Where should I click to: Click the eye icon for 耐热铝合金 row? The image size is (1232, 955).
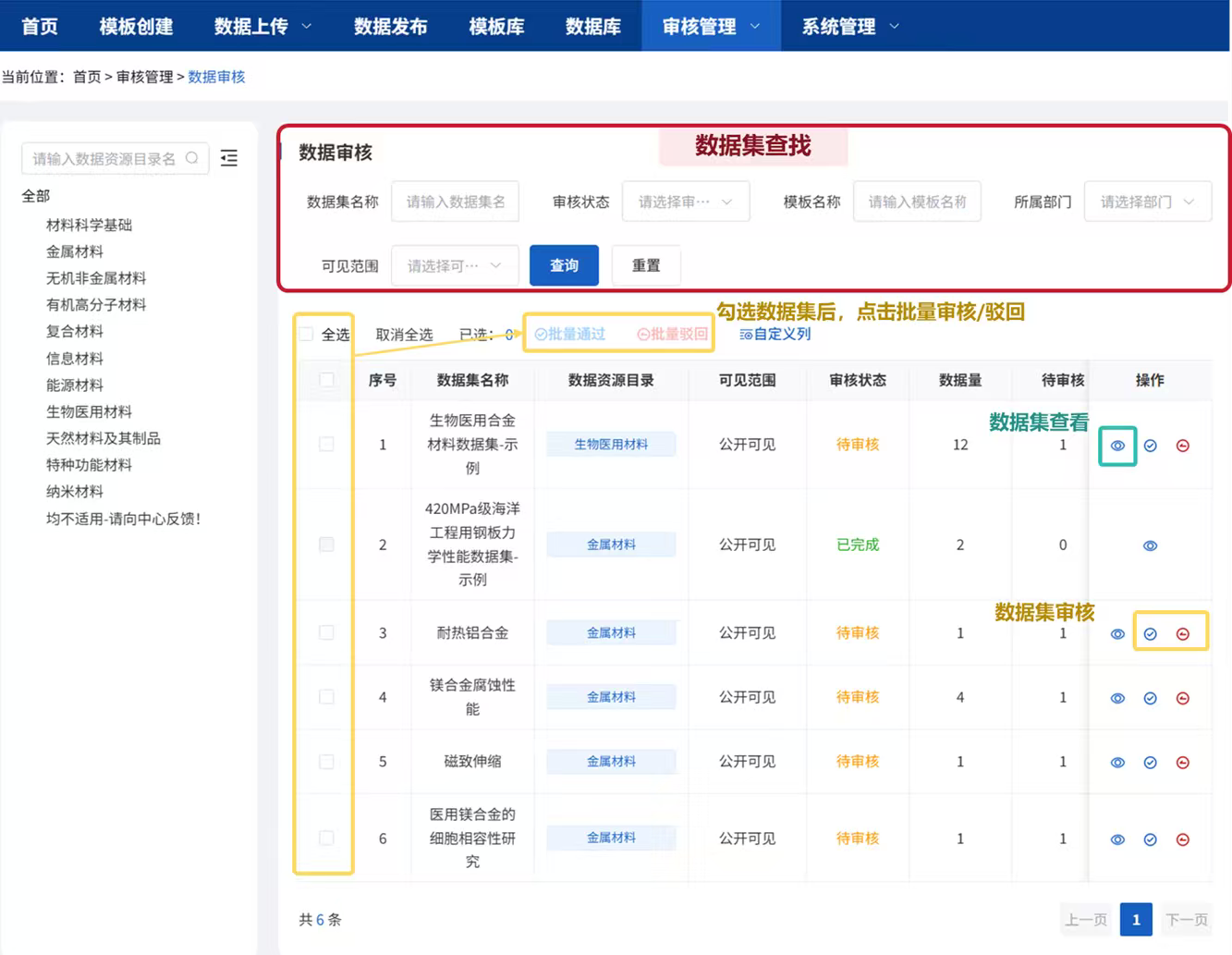[x=1117, y=634]
